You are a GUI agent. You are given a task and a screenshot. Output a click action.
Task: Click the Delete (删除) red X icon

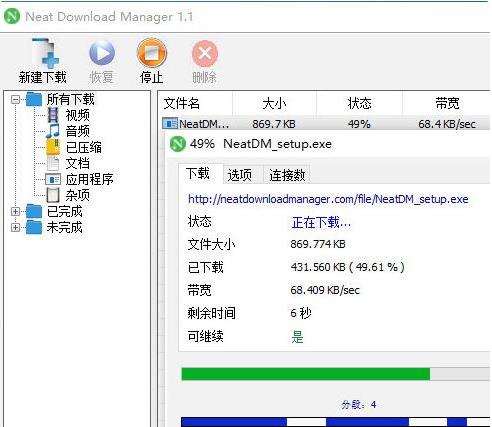[205, 53]
